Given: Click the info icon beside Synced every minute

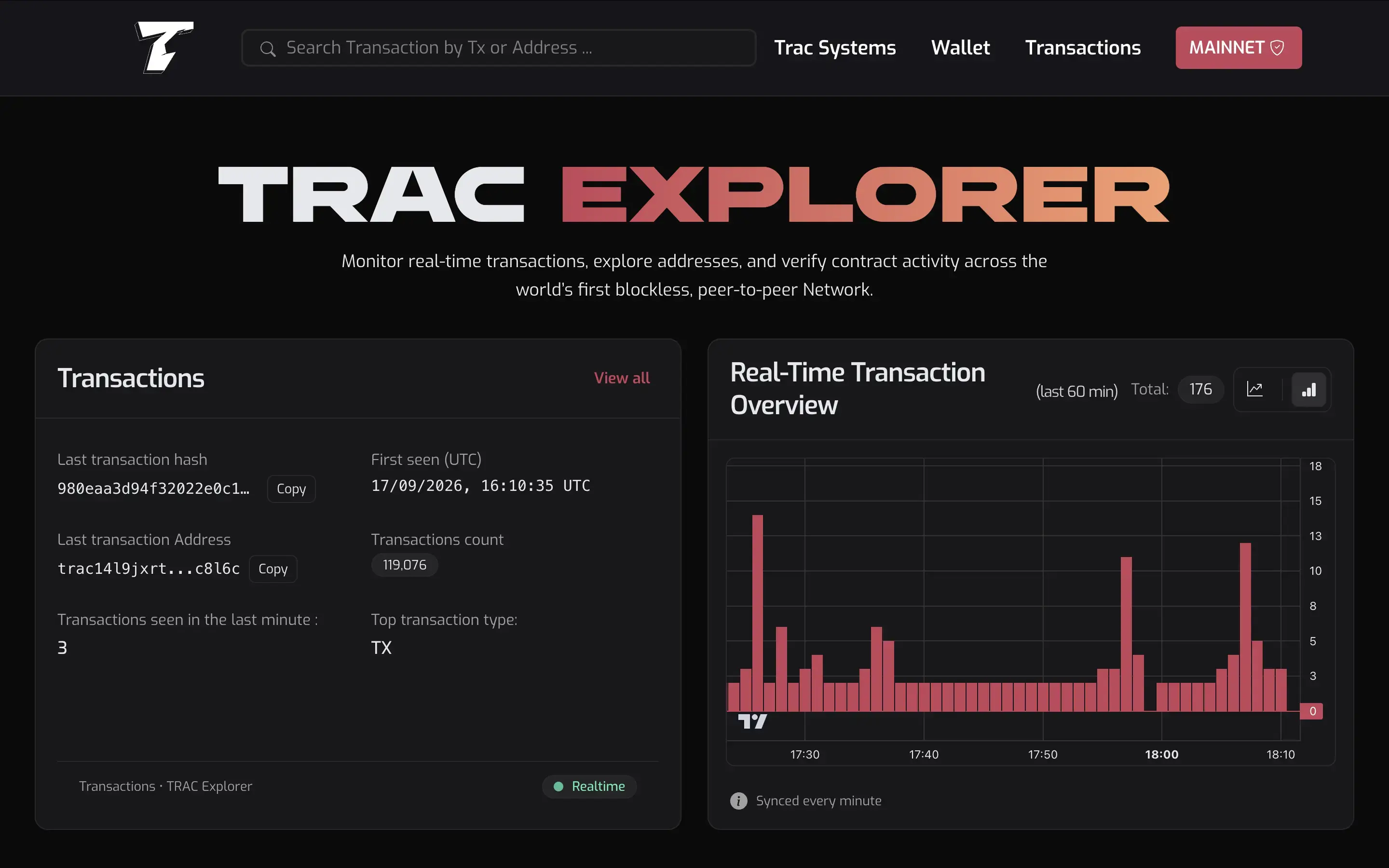Looking at the screenshot, I should coord(739,801).
